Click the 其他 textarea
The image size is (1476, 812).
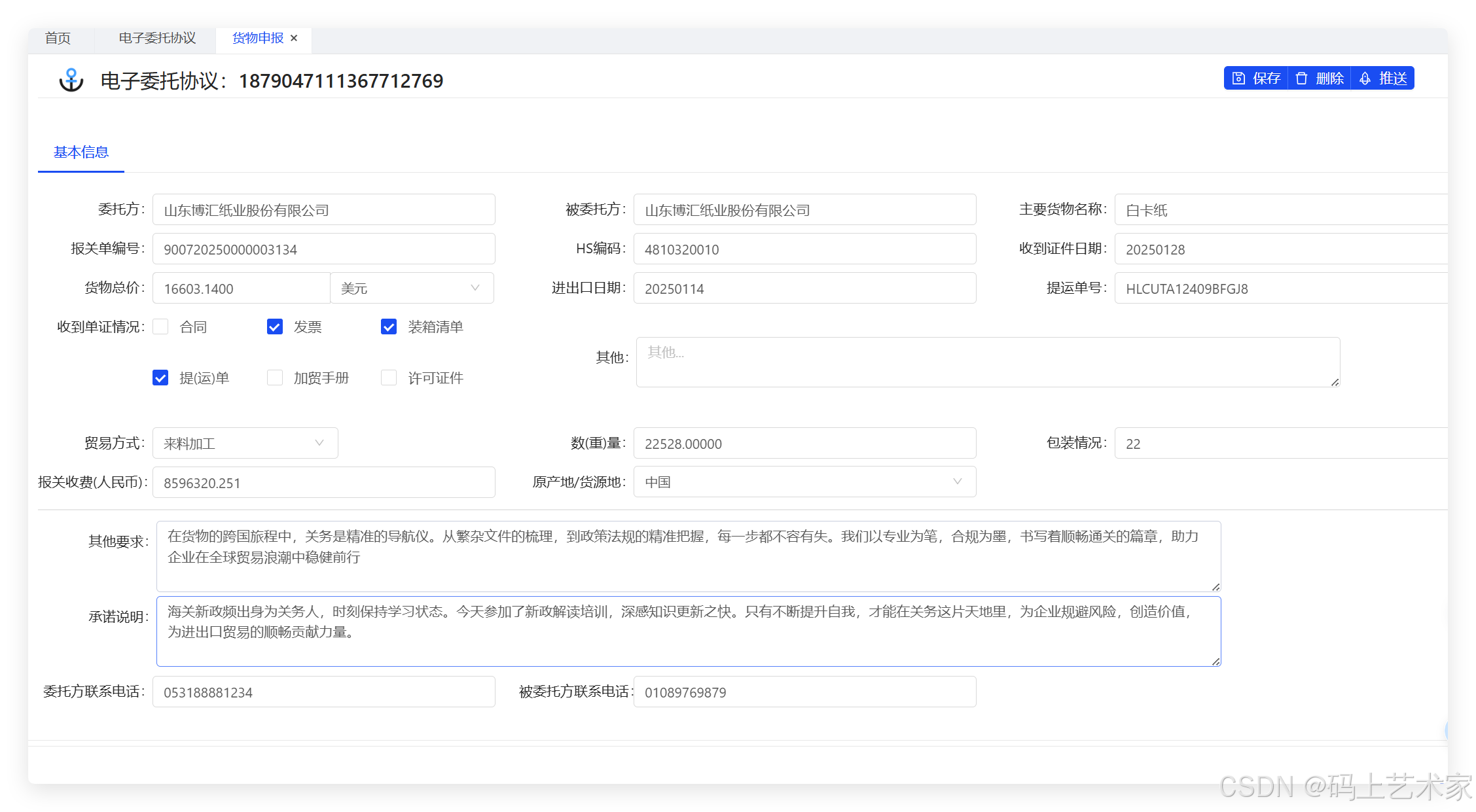[x=988, y=362]
